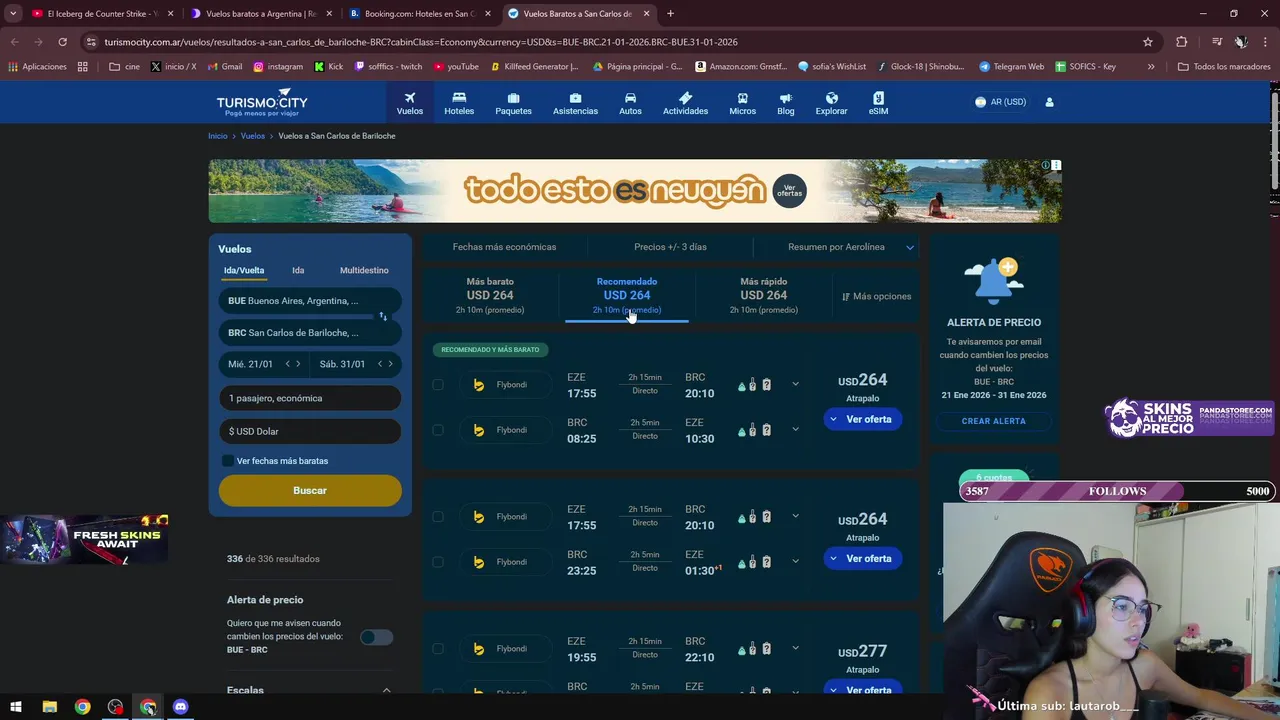Open the Asistencias section
The image size is (1280, 720).
[x=575, y=103]
